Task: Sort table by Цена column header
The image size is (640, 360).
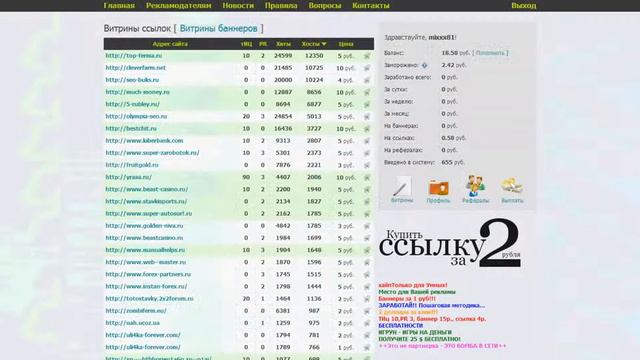Action: coord(346,44)
